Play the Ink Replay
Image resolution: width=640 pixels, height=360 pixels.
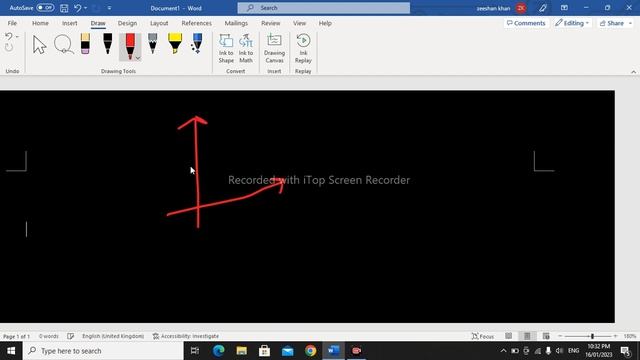(303, 49)
